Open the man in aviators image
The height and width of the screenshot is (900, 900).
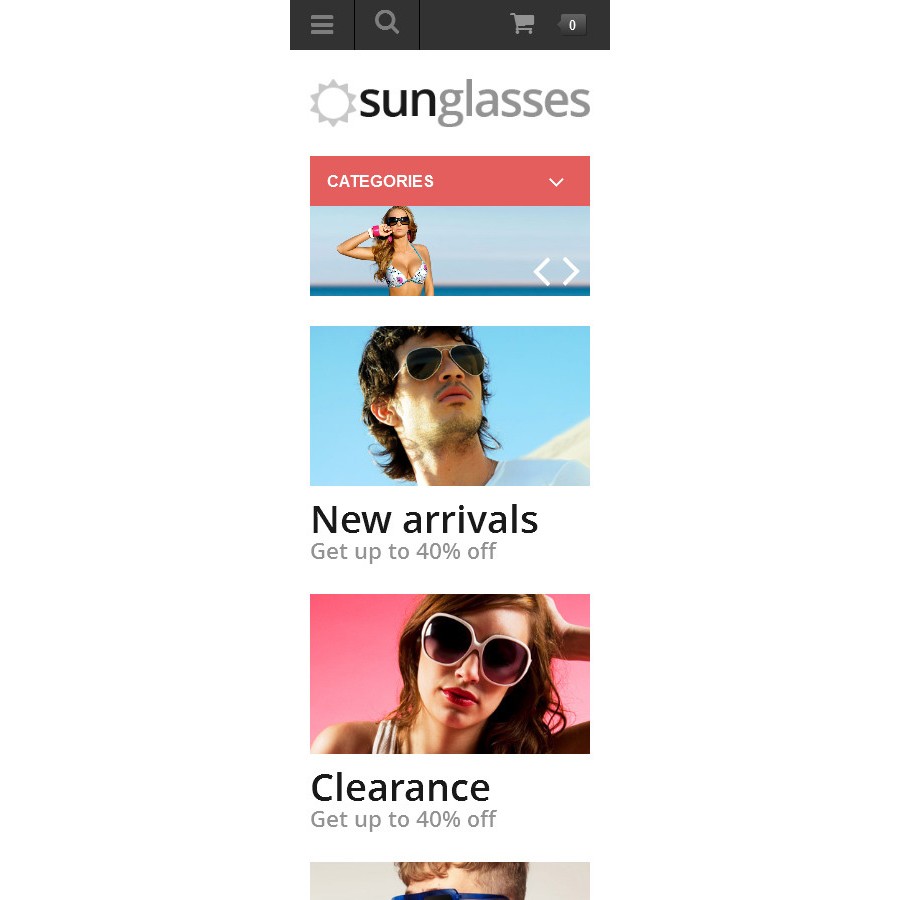(x=450, y=406)
